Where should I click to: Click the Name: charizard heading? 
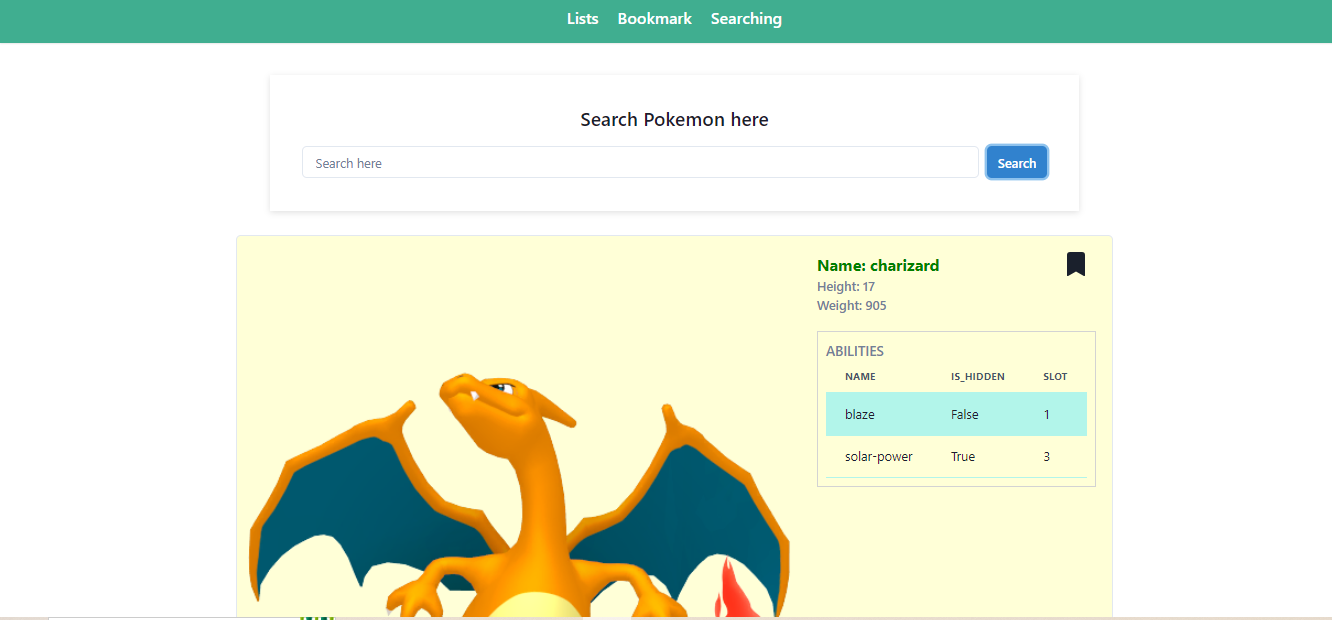click(877, 265)
